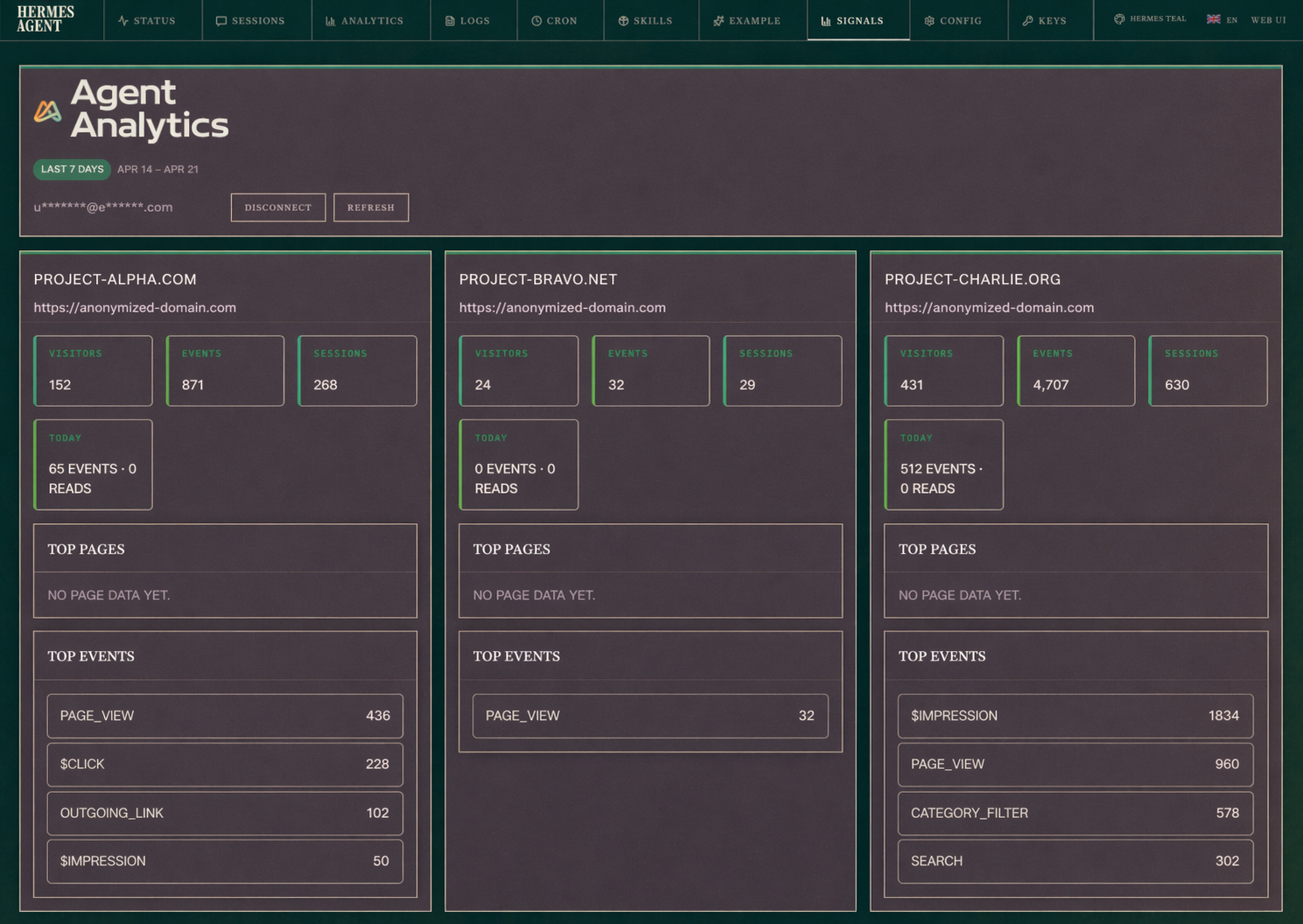Click the Logs document icon
The image size is (1303, 924).
[450, 21]
